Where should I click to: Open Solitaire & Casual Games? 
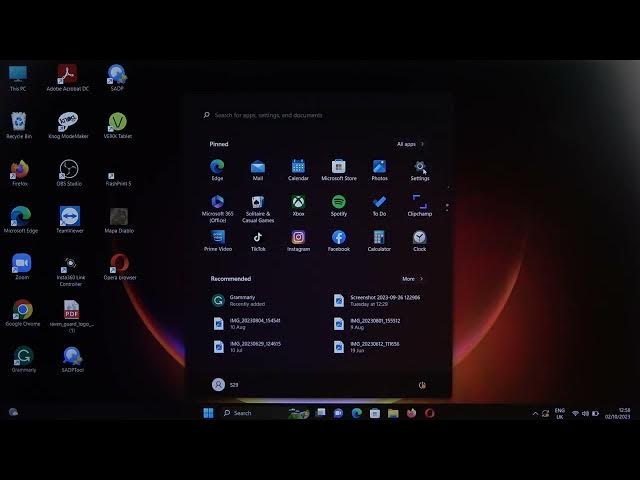pyautogui.click(x=258, y=209)
